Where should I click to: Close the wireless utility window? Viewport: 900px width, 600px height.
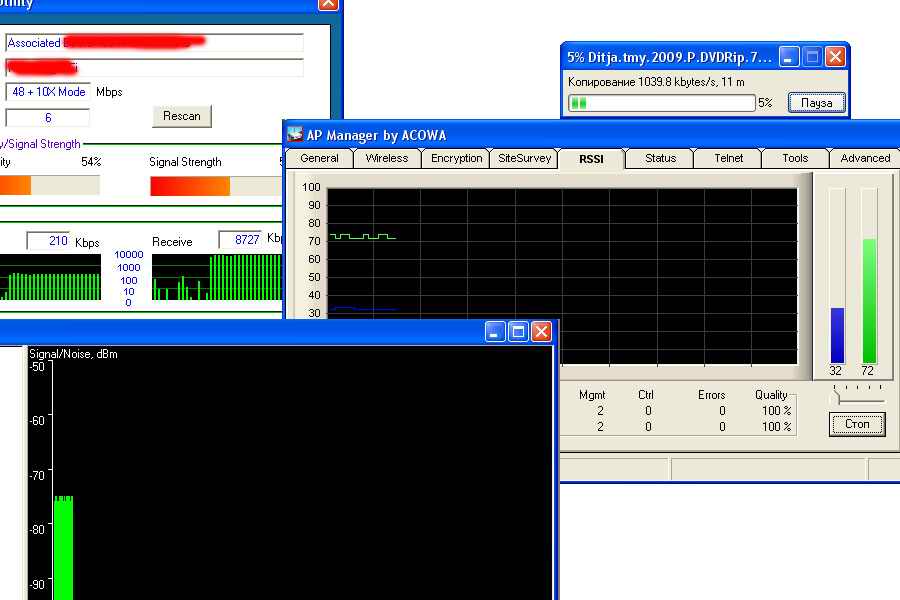pos(328,3)
